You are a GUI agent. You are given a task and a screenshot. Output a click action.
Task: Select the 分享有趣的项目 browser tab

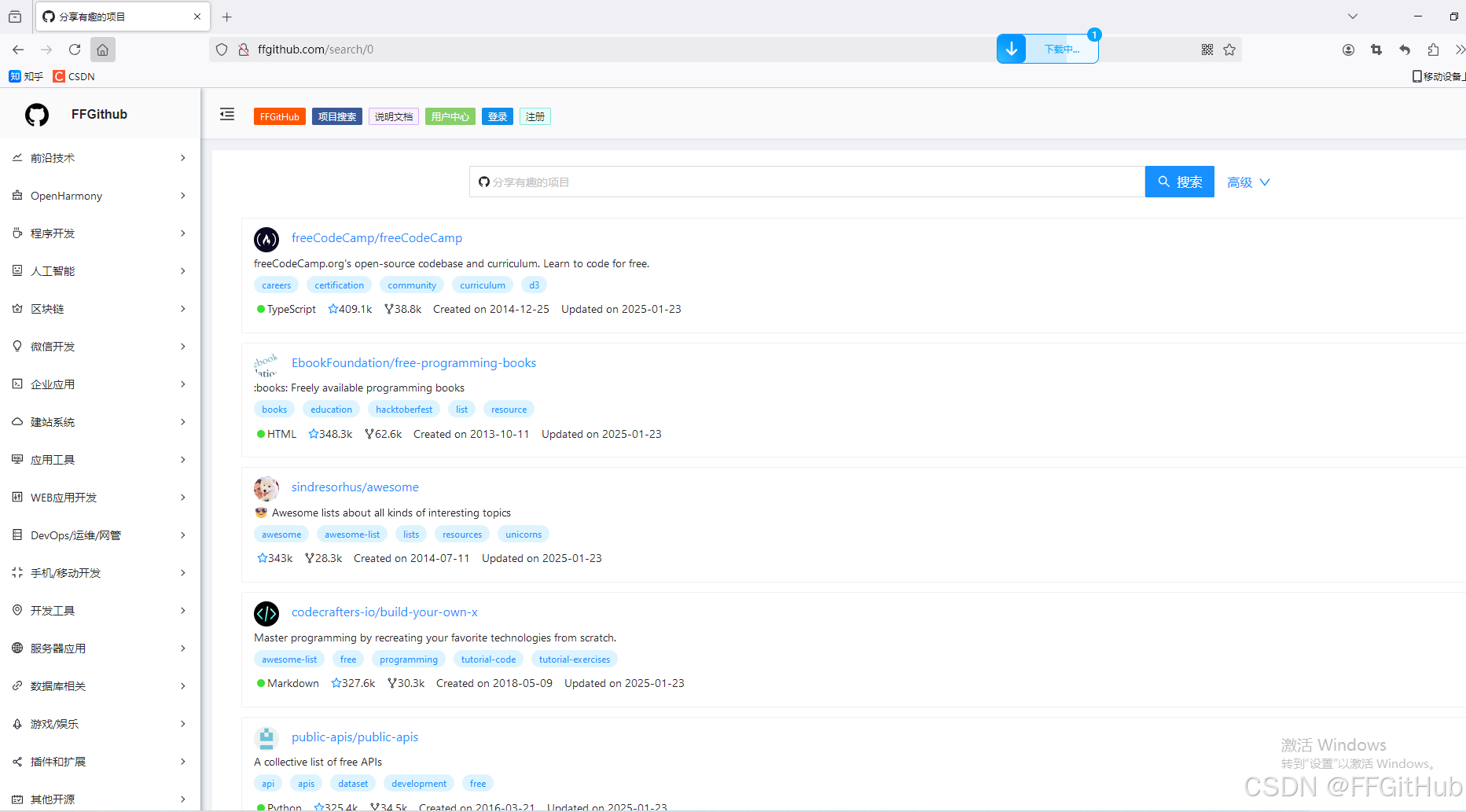(122, 17)
